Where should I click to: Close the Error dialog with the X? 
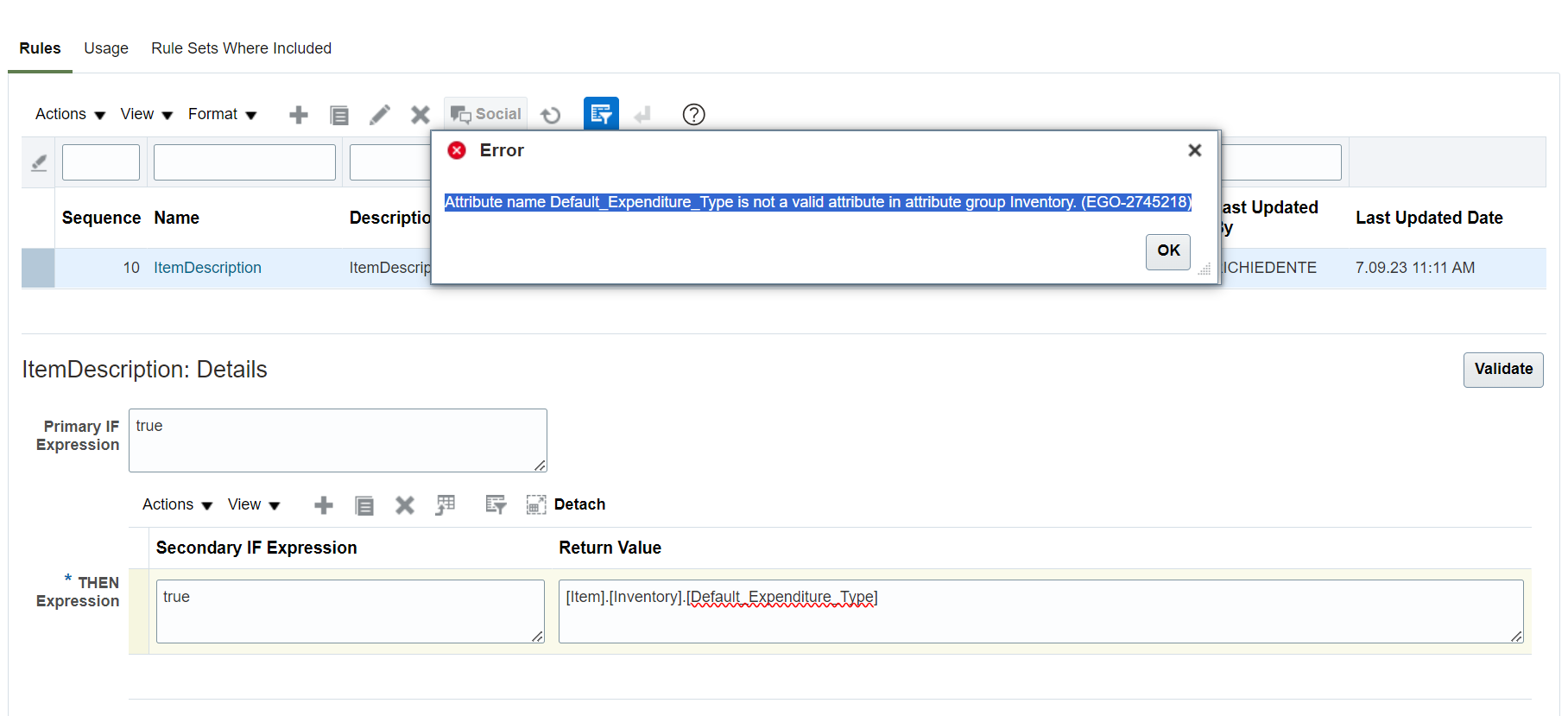click(1195, 150)
